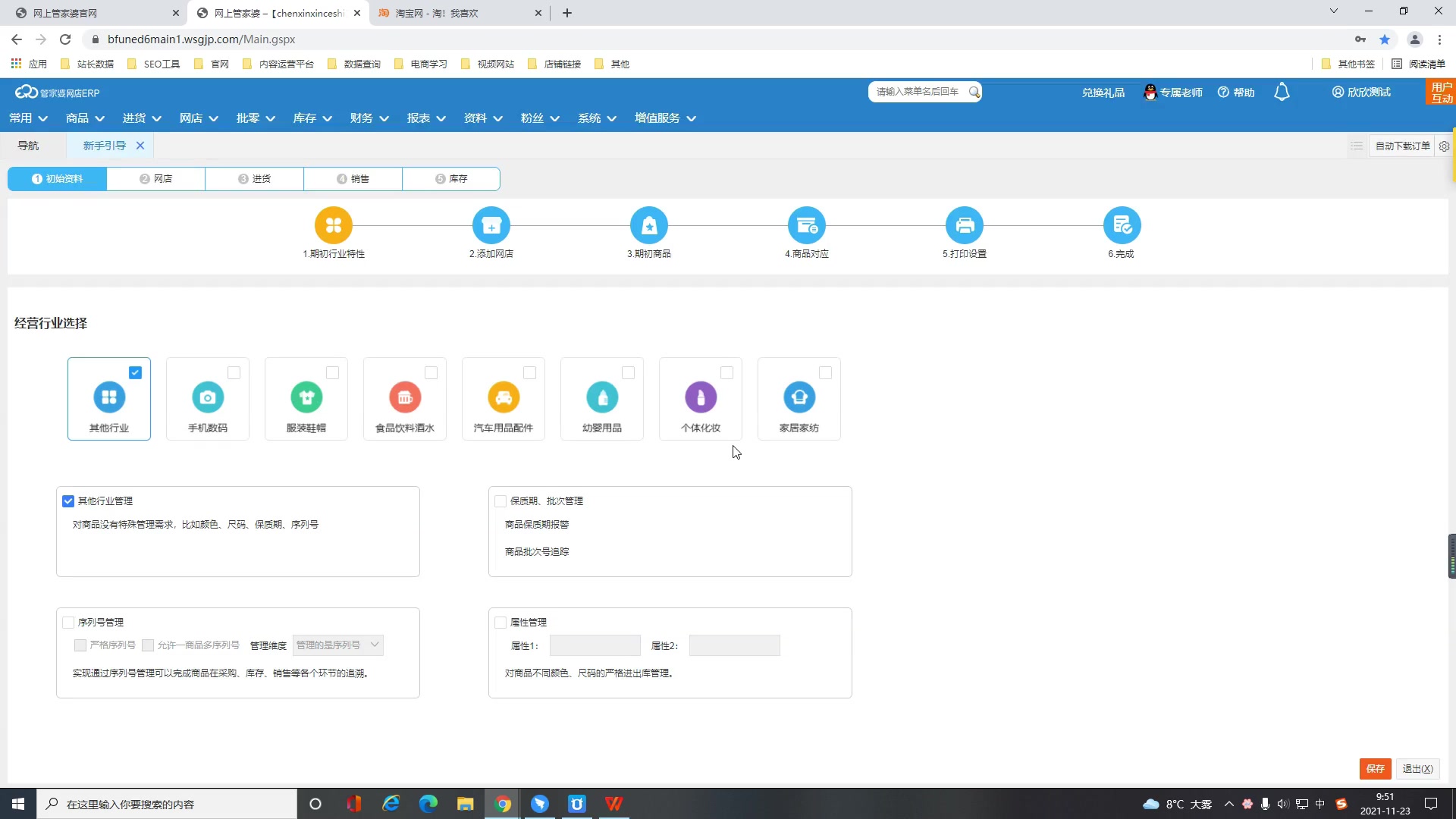
Task: Select the 家居家纺 home icon
Action: (799, 397)
